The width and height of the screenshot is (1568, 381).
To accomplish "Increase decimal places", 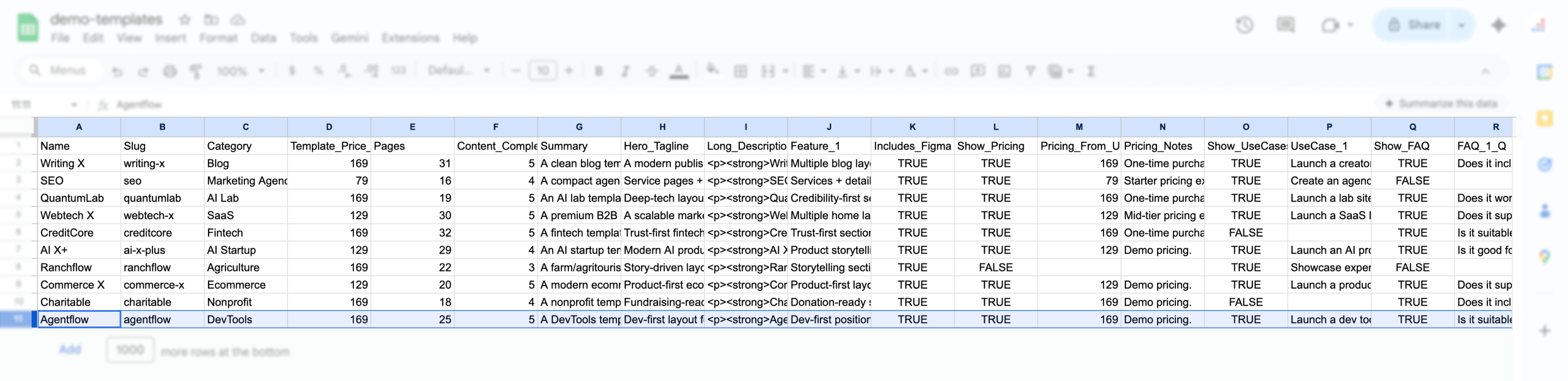I will pyautogui.click(x=371, y=71).
